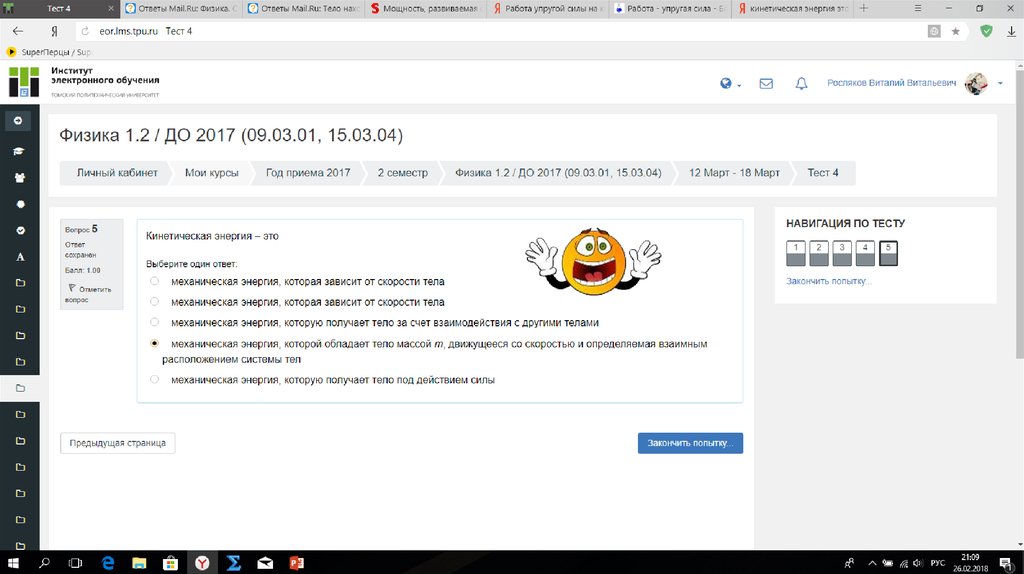This screenshot has height=574, width=1024.
Task: Flag question via 'Отметить вопрос'
Action: 88,294
